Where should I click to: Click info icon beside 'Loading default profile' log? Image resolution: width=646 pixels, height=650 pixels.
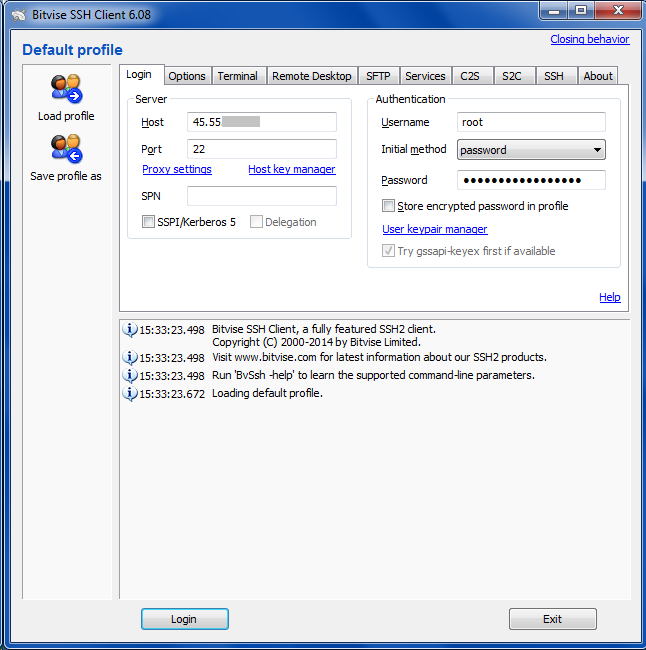tap(130, 393)
